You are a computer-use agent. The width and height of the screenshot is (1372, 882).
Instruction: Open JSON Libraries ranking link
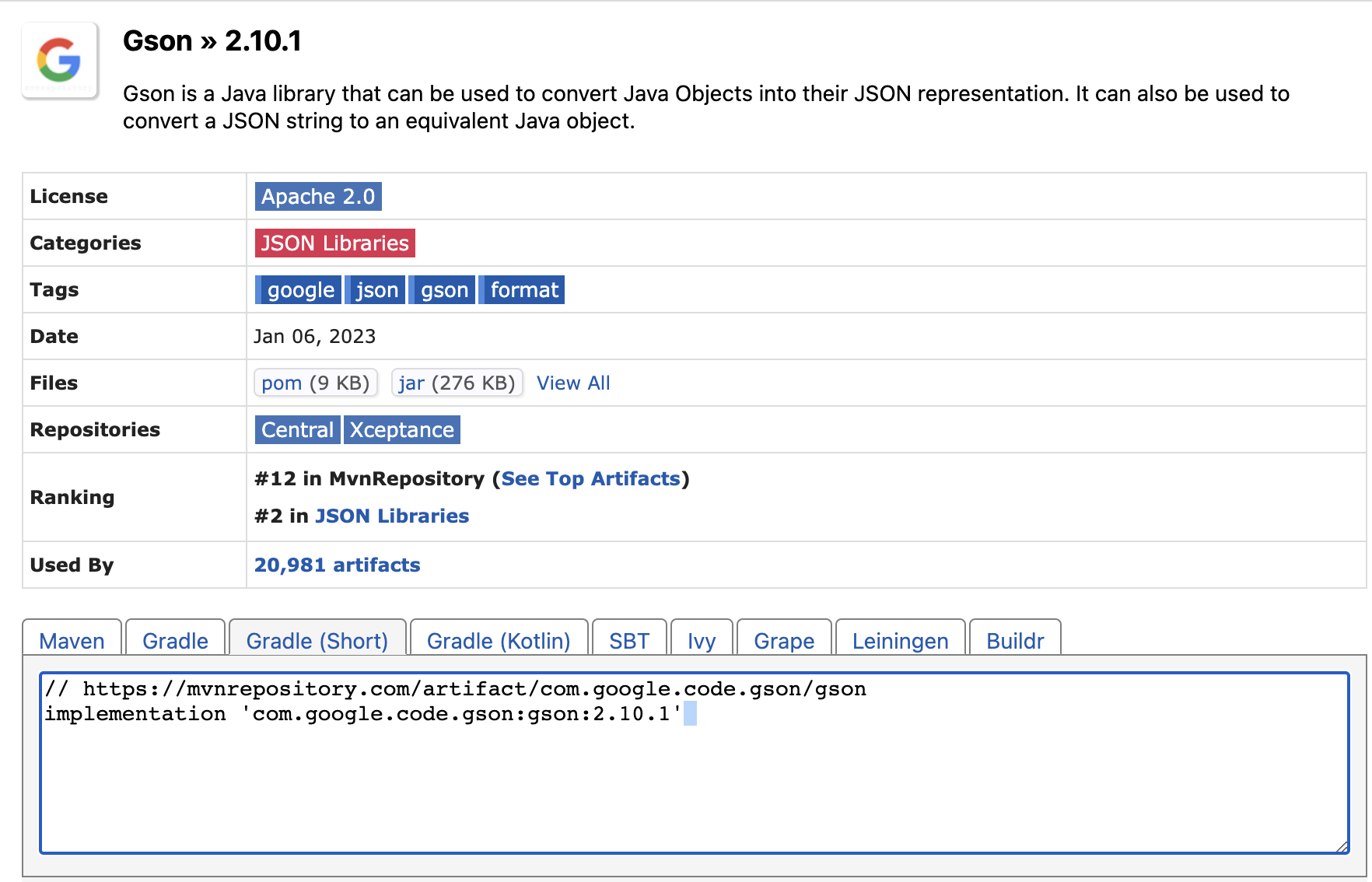point(392,516)
